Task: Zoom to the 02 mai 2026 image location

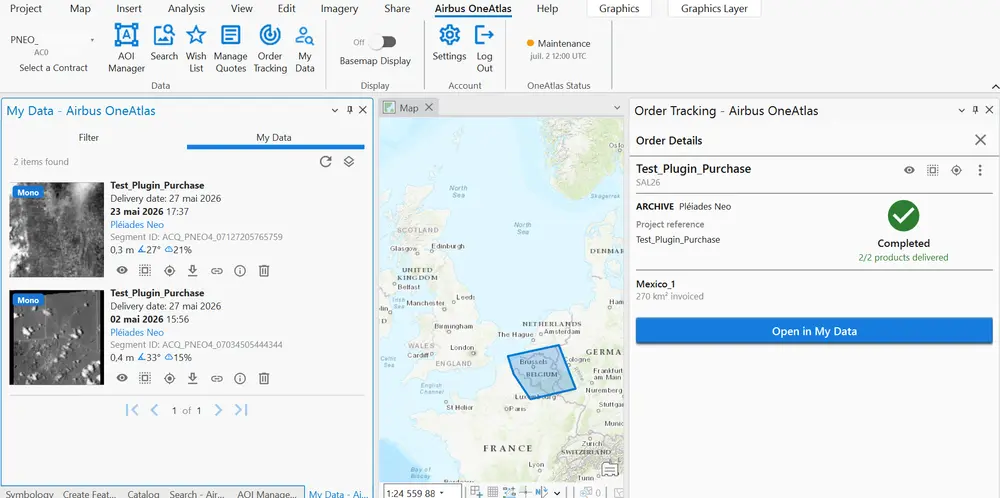Action: (169, 378)
